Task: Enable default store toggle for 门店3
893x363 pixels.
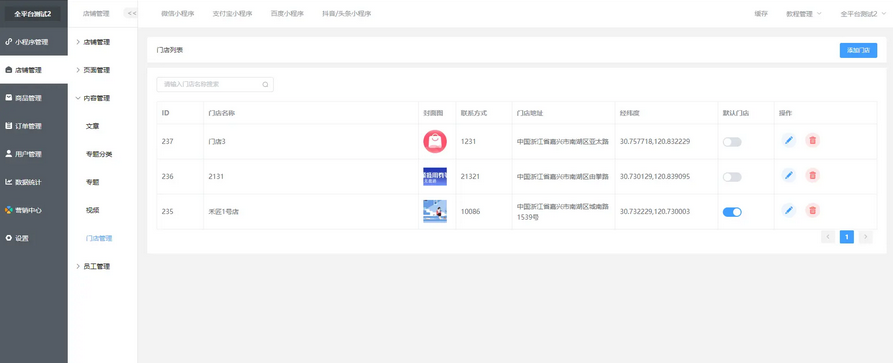Action: [732, 142]
